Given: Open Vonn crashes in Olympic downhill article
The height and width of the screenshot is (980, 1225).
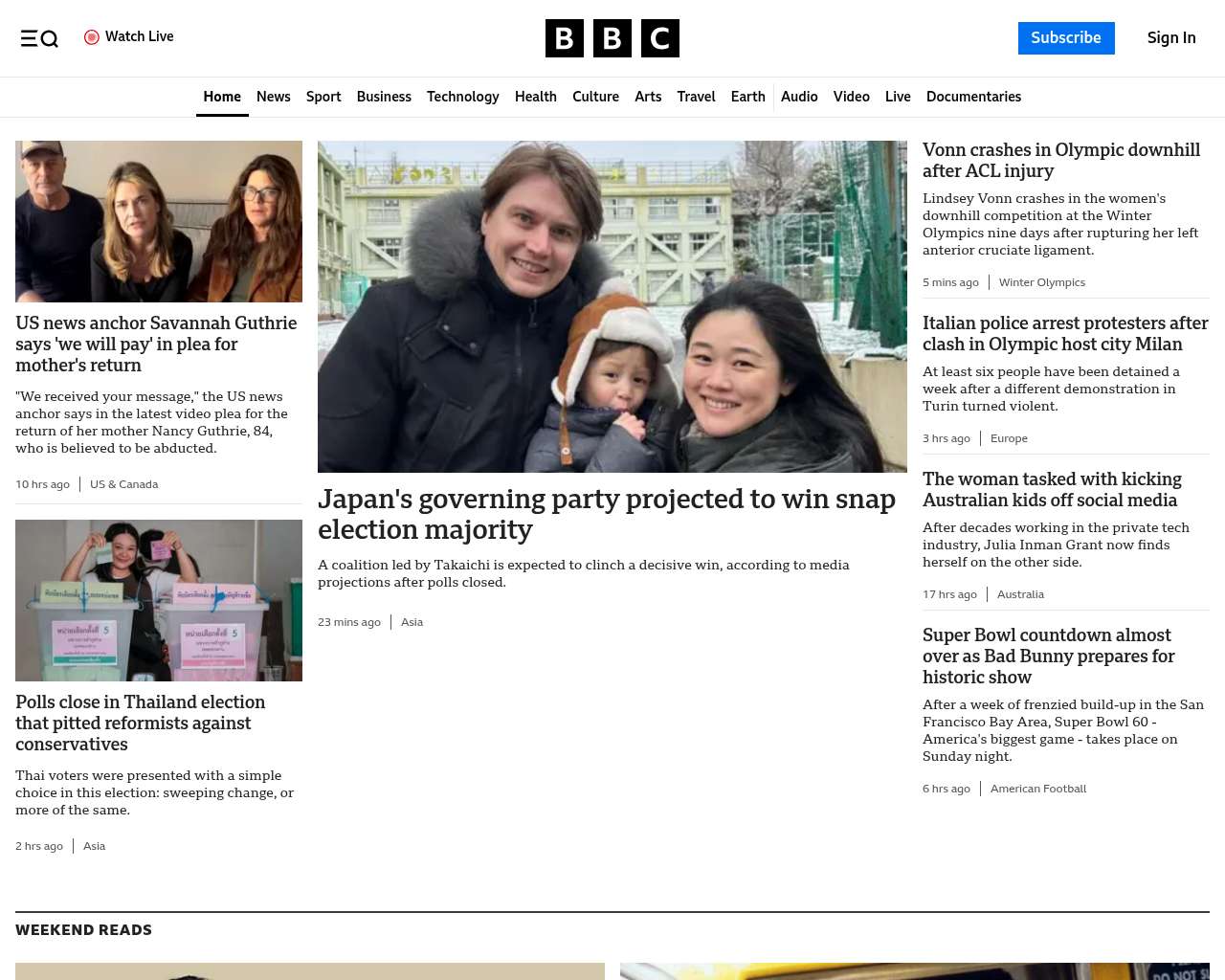Looking at the screenshot, I should (x=1060, y=160).
